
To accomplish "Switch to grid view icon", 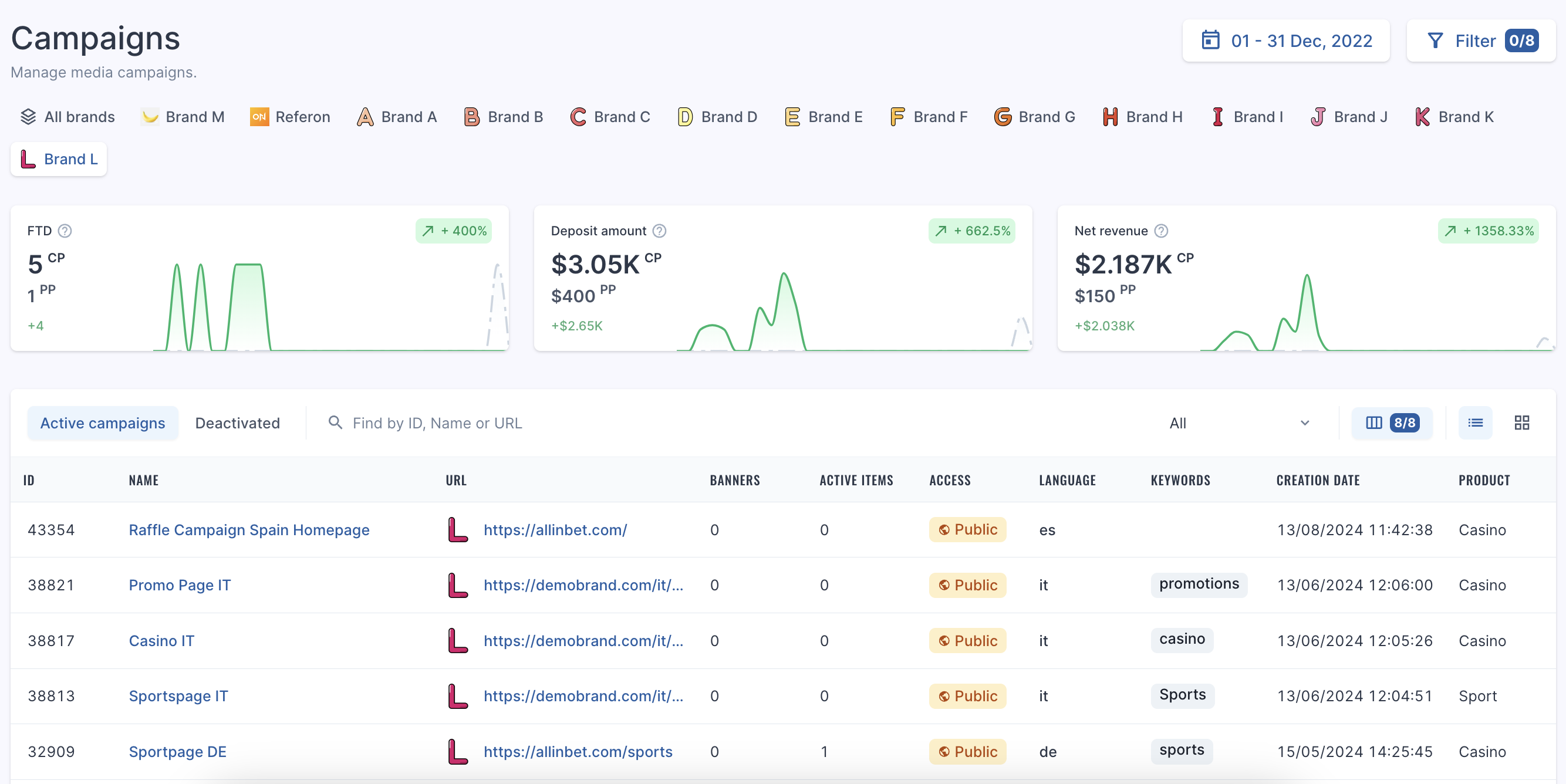I will (1521, 423).
